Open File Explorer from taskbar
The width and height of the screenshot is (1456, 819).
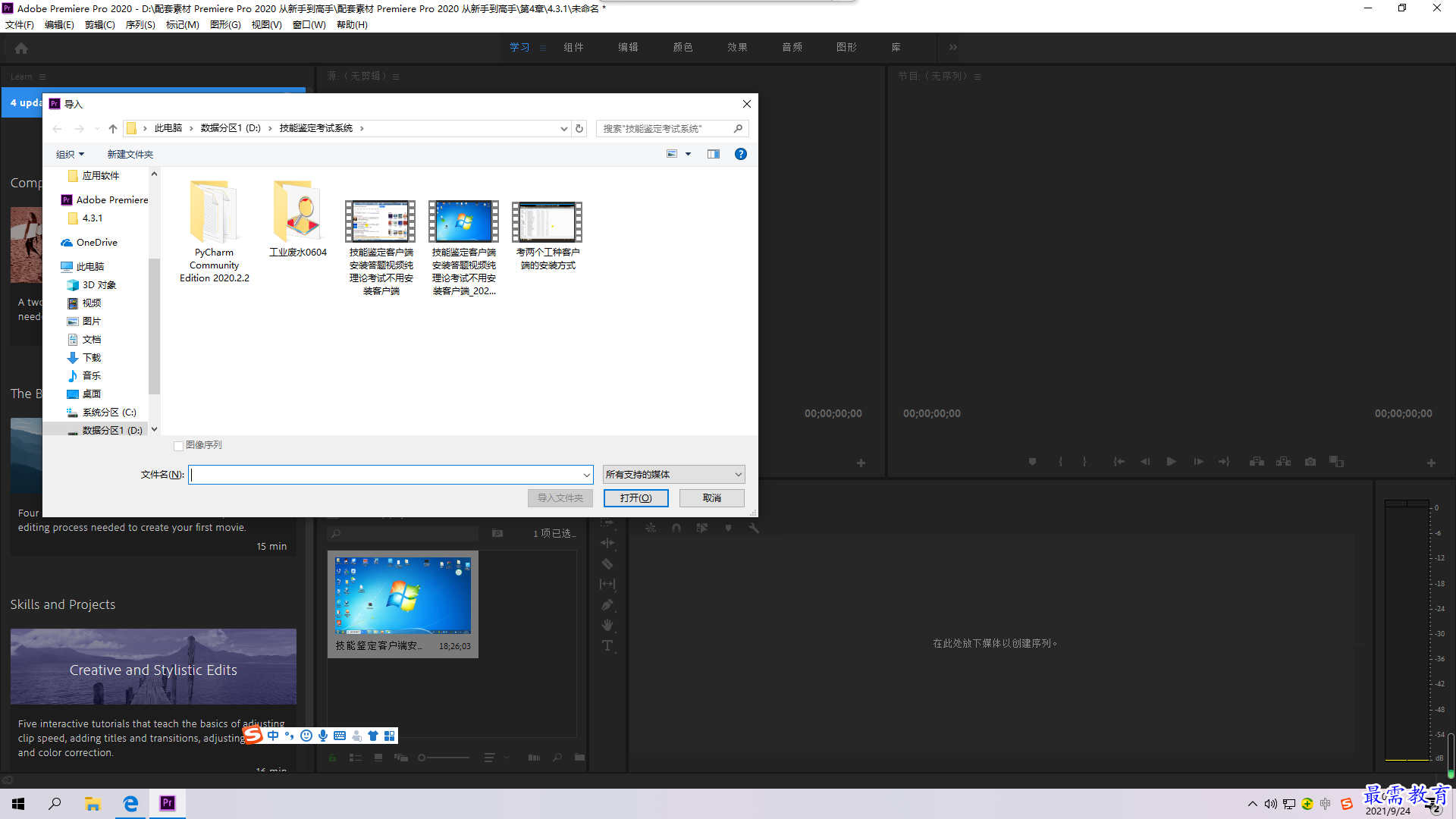coord(93,804)
